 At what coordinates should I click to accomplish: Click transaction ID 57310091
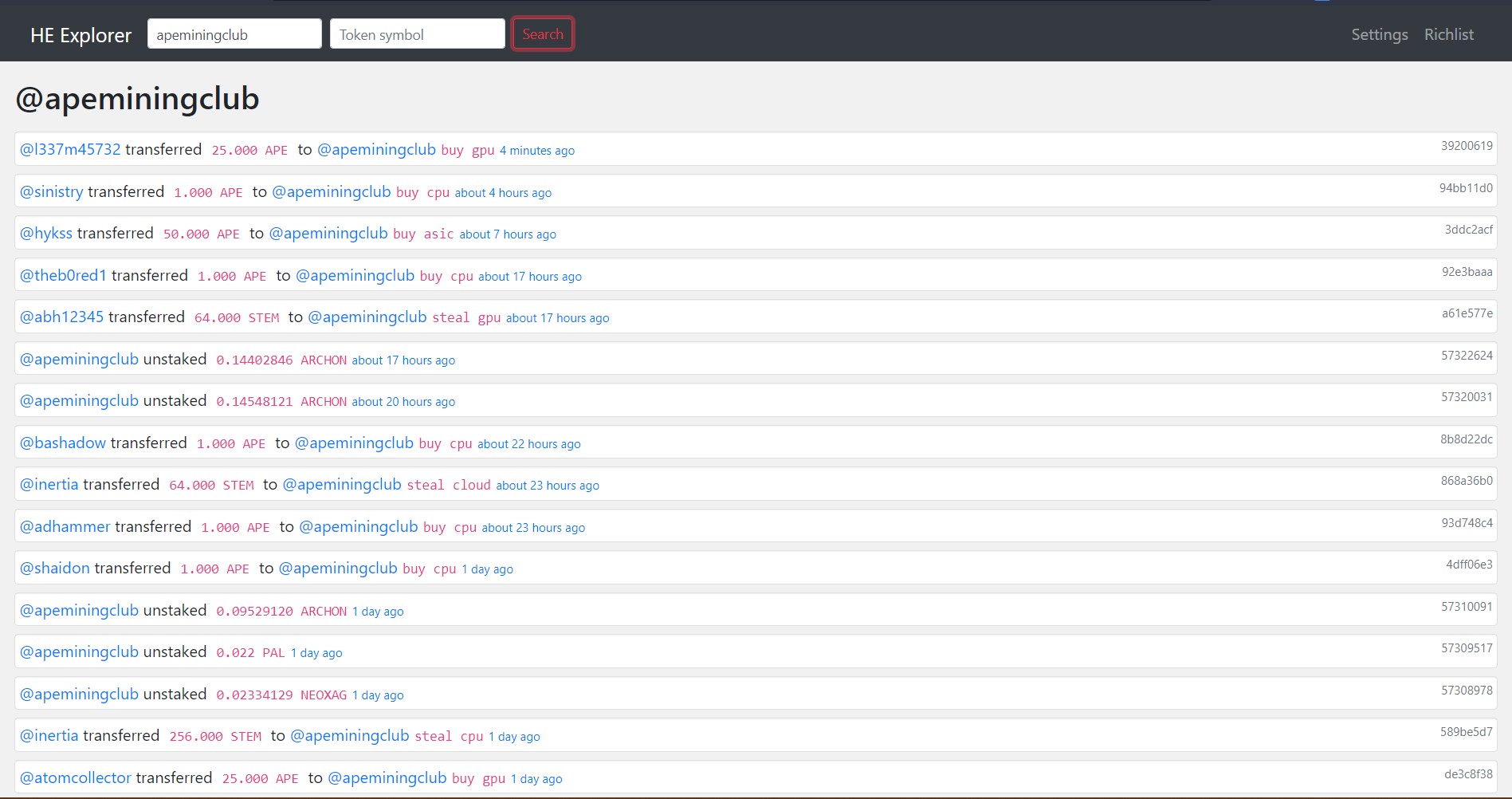coord(1467,607)
